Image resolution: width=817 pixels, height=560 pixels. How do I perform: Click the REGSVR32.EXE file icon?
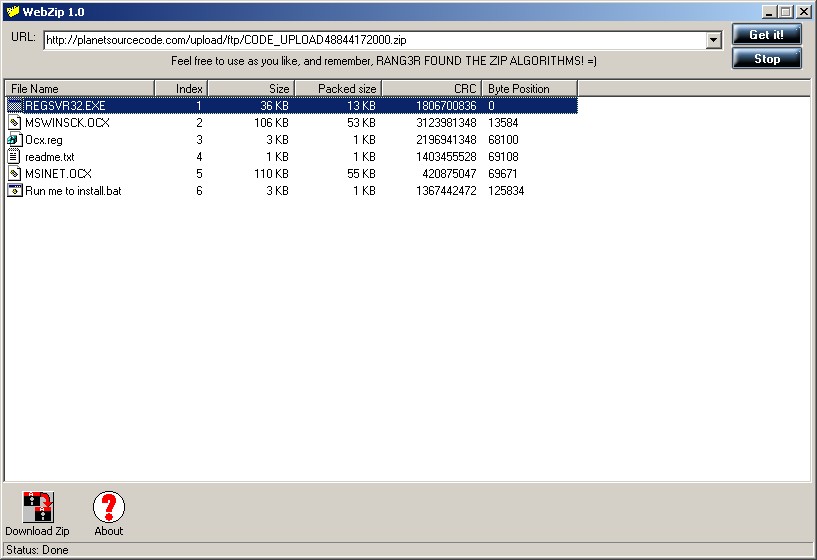(x=15, y=106)
